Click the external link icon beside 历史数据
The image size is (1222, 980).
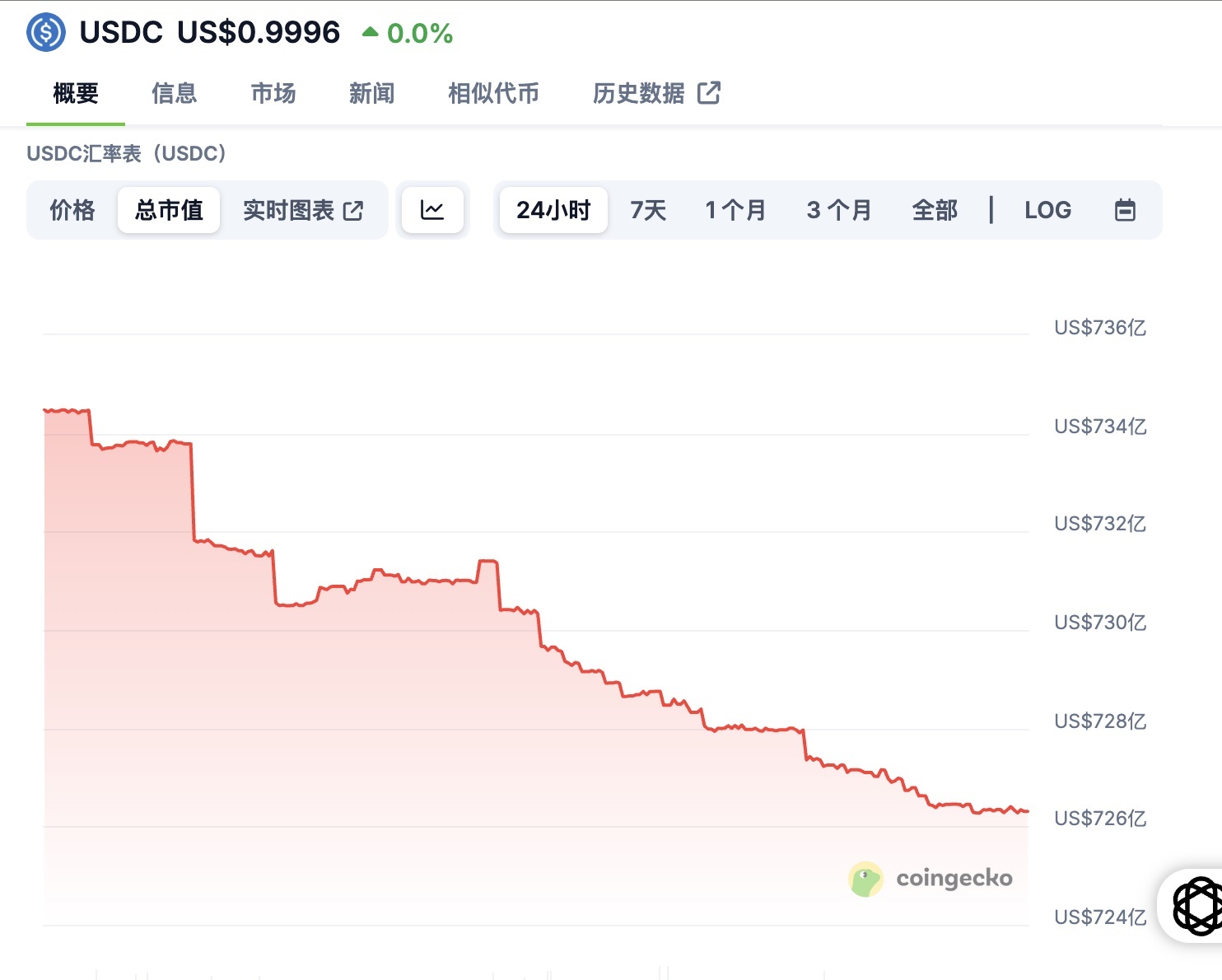click(x=709, y=93)
